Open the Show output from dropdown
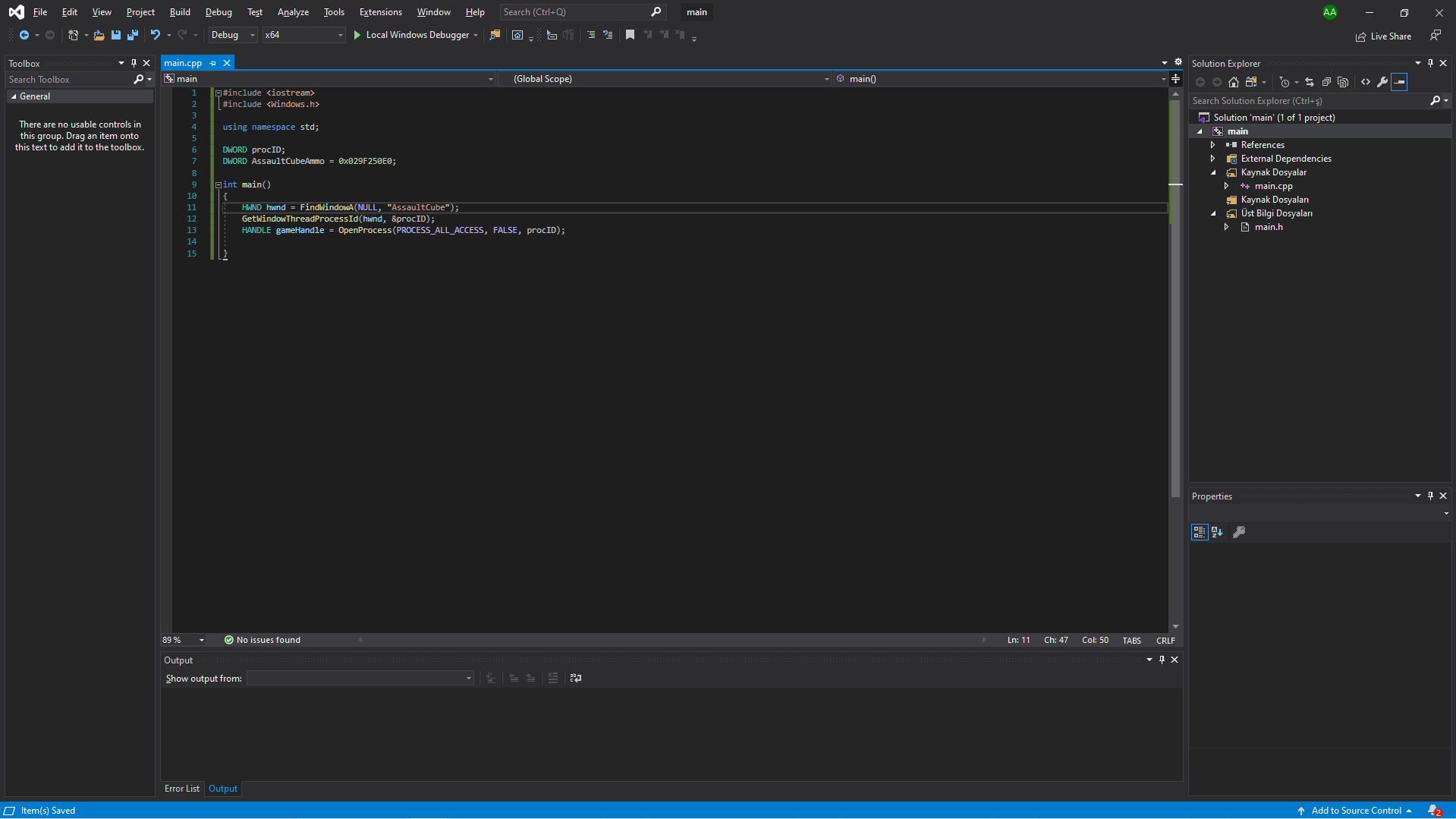 [x=360, y=678]
